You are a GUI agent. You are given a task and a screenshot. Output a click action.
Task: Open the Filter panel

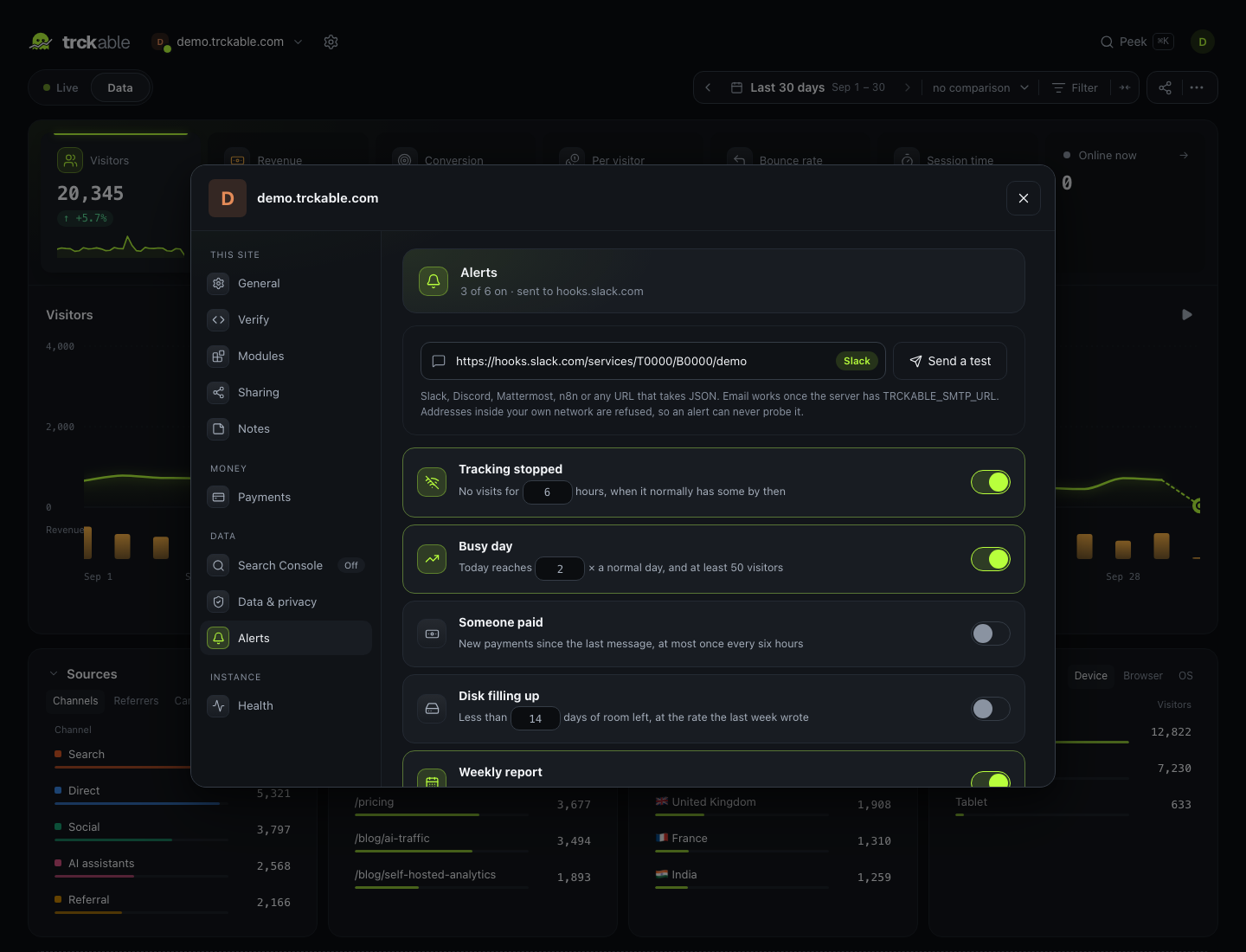pyautogui.click(x=1075, y=87)
